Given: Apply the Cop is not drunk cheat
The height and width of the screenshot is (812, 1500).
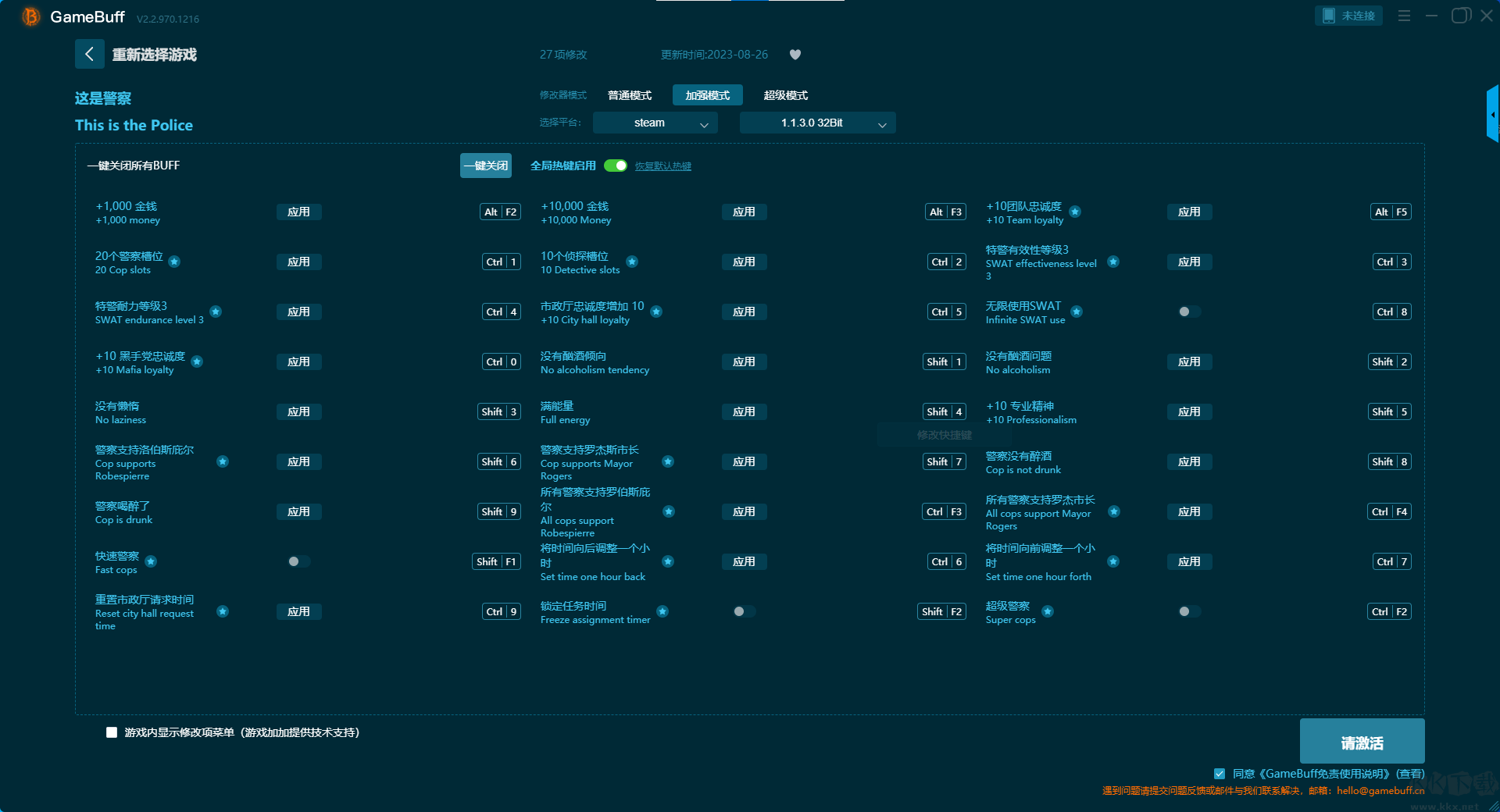Looking at the screenshot, I should click(1189, 461).
